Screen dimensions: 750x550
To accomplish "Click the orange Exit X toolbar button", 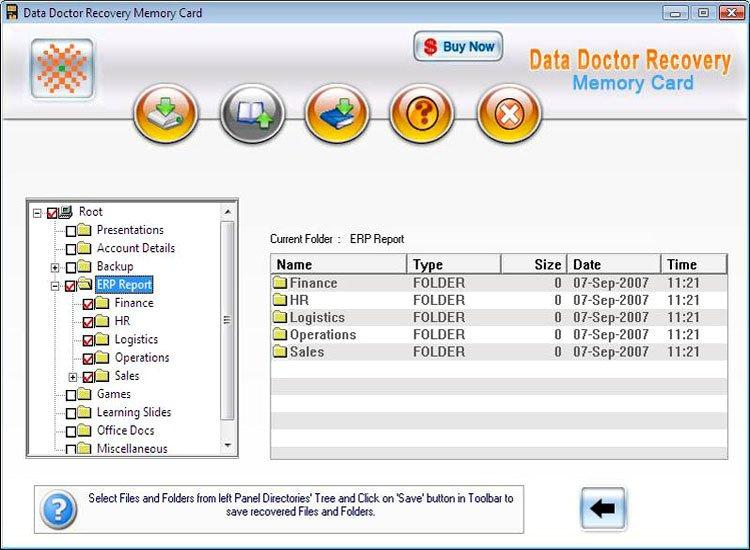I will [x=509, y=114].
